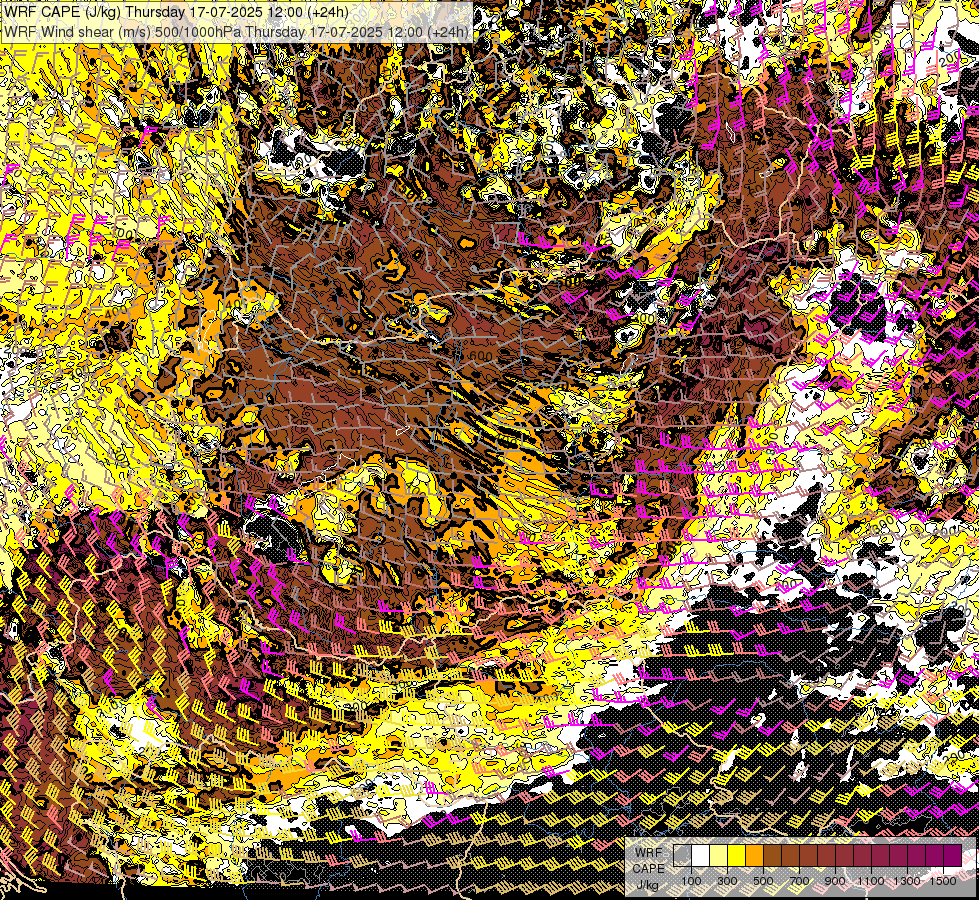Select the transparent below-100 legend swatch
This screenshot has height=900, width=979.
(682, 856)
